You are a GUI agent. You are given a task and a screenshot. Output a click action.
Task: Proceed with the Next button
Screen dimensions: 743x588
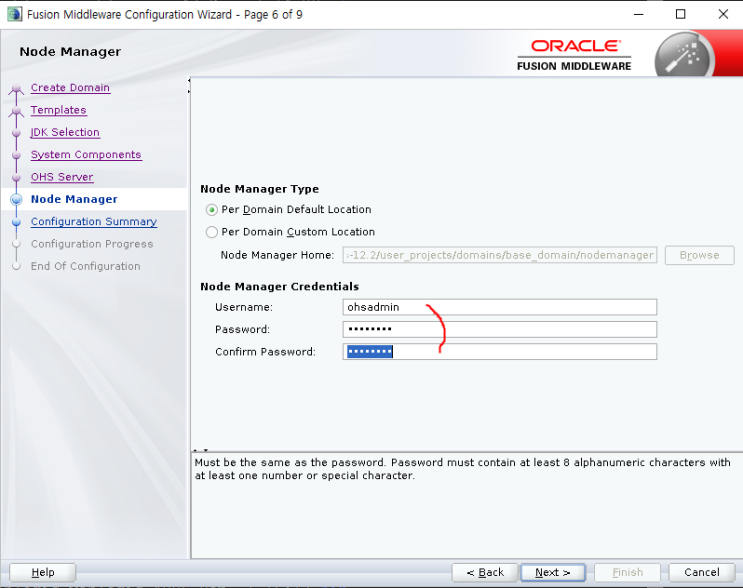pyautogui.click(x=553, y=572)
